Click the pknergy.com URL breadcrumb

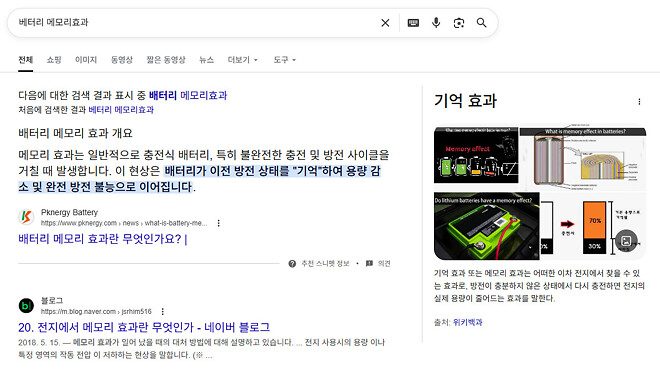coord(124,223)
